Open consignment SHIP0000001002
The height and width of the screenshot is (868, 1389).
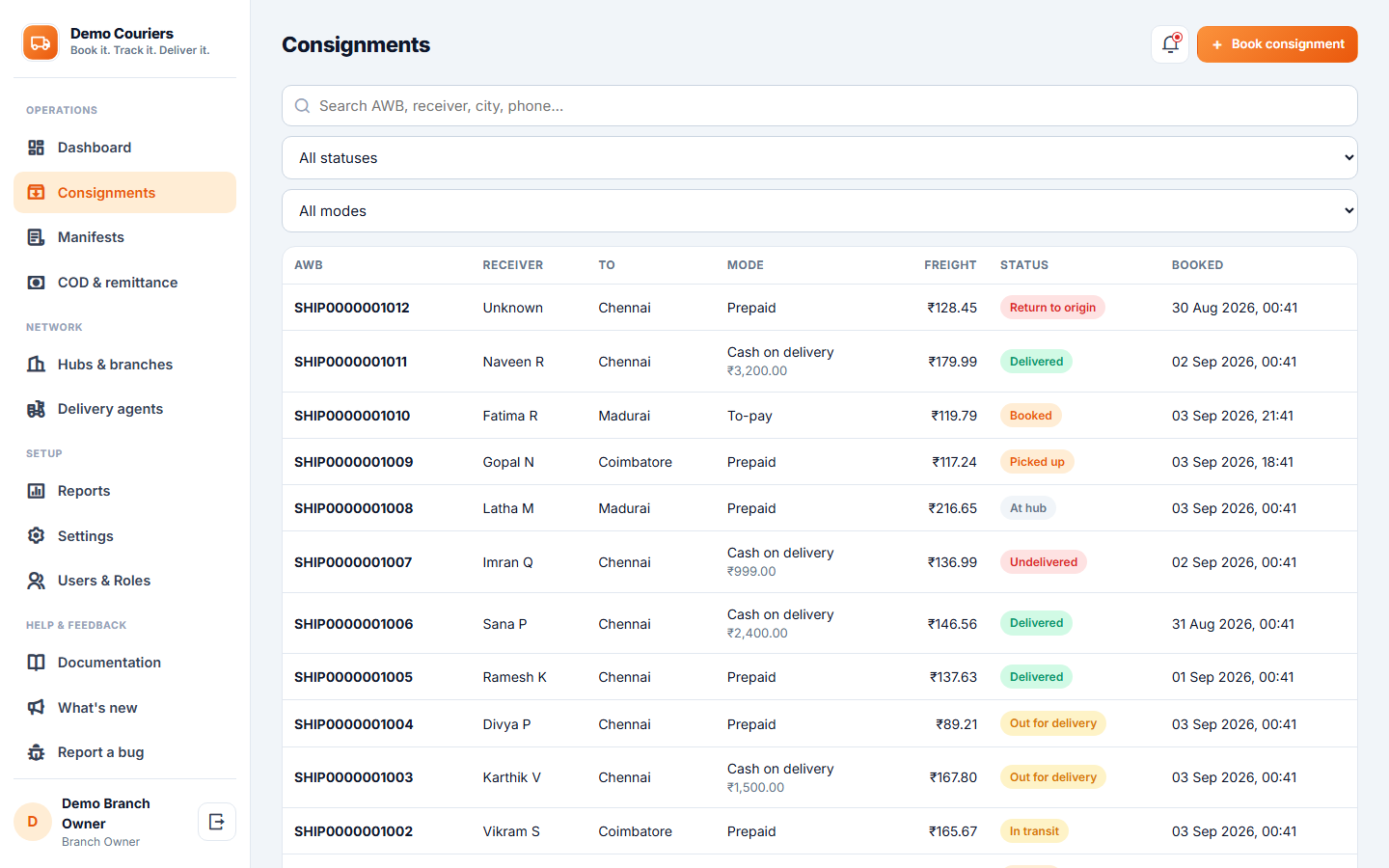[353, 831]
